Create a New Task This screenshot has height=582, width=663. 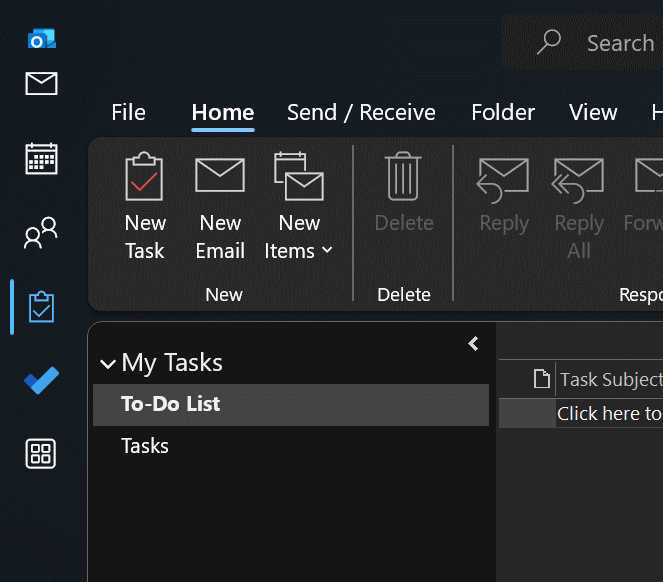coord(145,206)
